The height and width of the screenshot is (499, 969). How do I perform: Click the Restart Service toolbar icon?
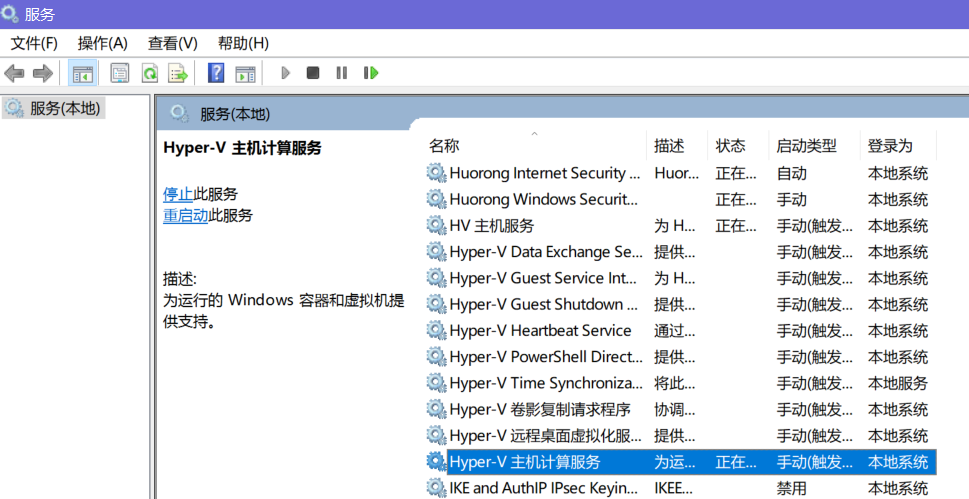click(371, 73)
